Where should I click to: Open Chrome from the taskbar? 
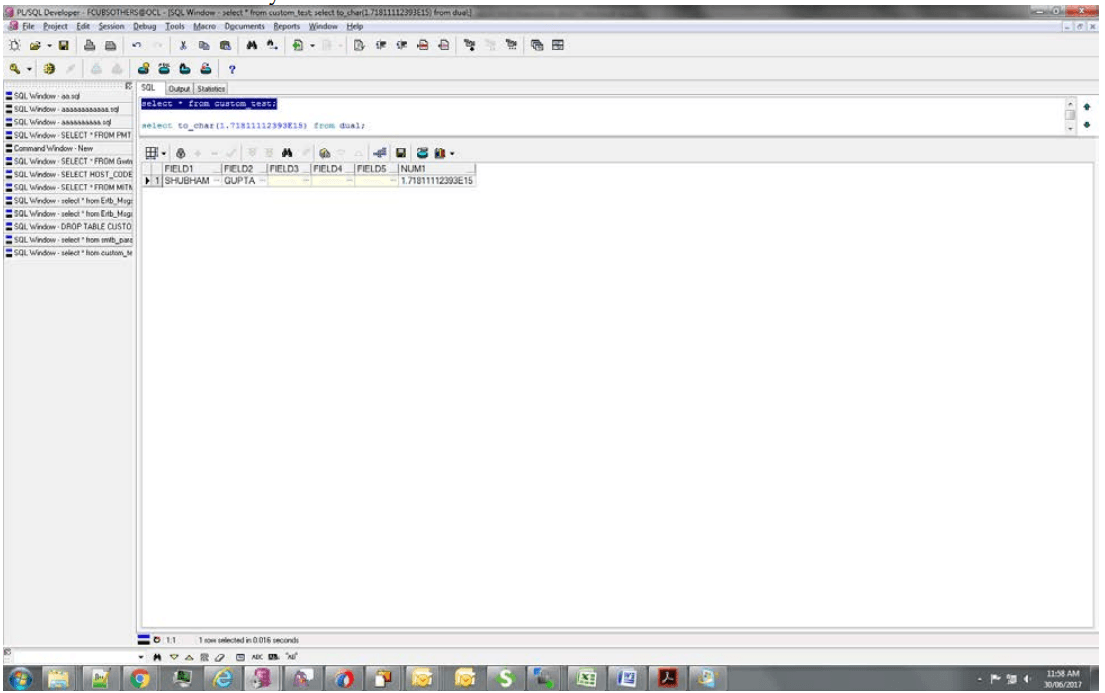(140, 679)
